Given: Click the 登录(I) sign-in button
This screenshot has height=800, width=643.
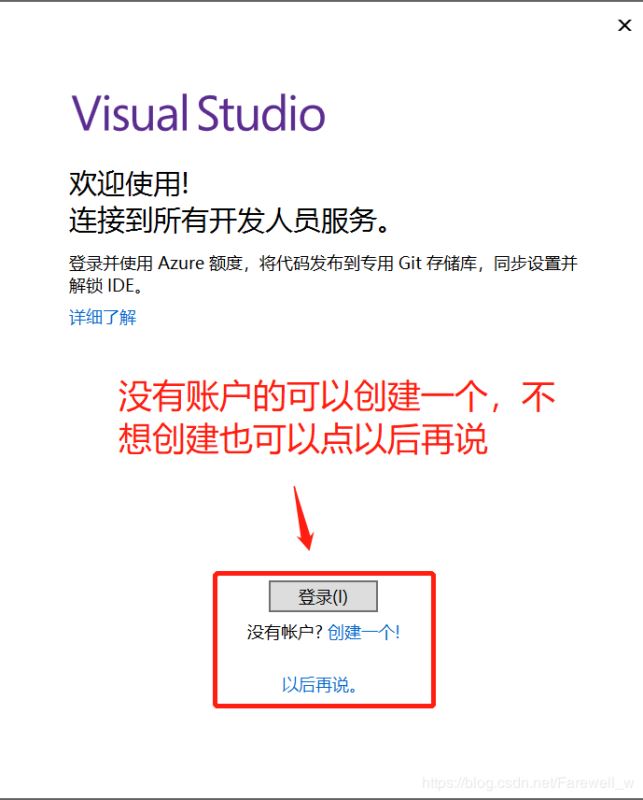Looking at the screenshot, I should (323, 596).
